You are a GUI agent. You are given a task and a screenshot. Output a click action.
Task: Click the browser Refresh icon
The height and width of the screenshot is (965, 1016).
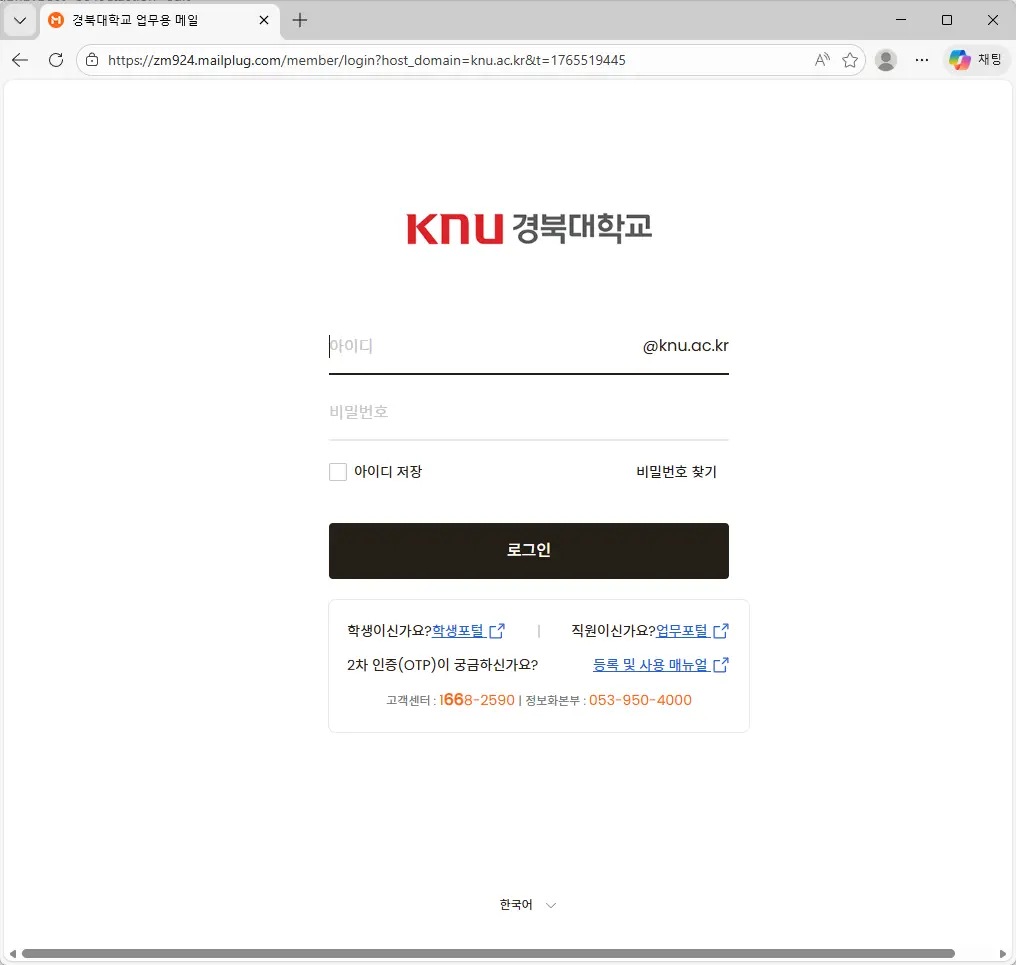[56, 60]
